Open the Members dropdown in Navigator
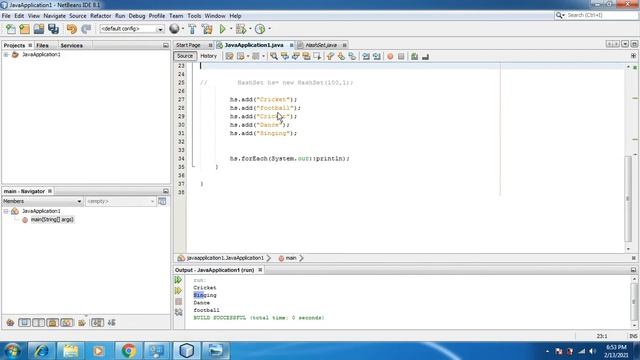The height and width of the screenshot is (360, 640). 42,201
